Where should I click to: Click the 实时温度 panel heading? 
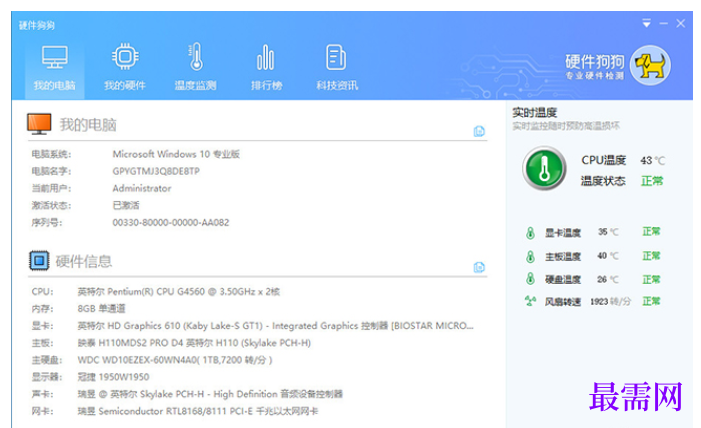(535, 112)
